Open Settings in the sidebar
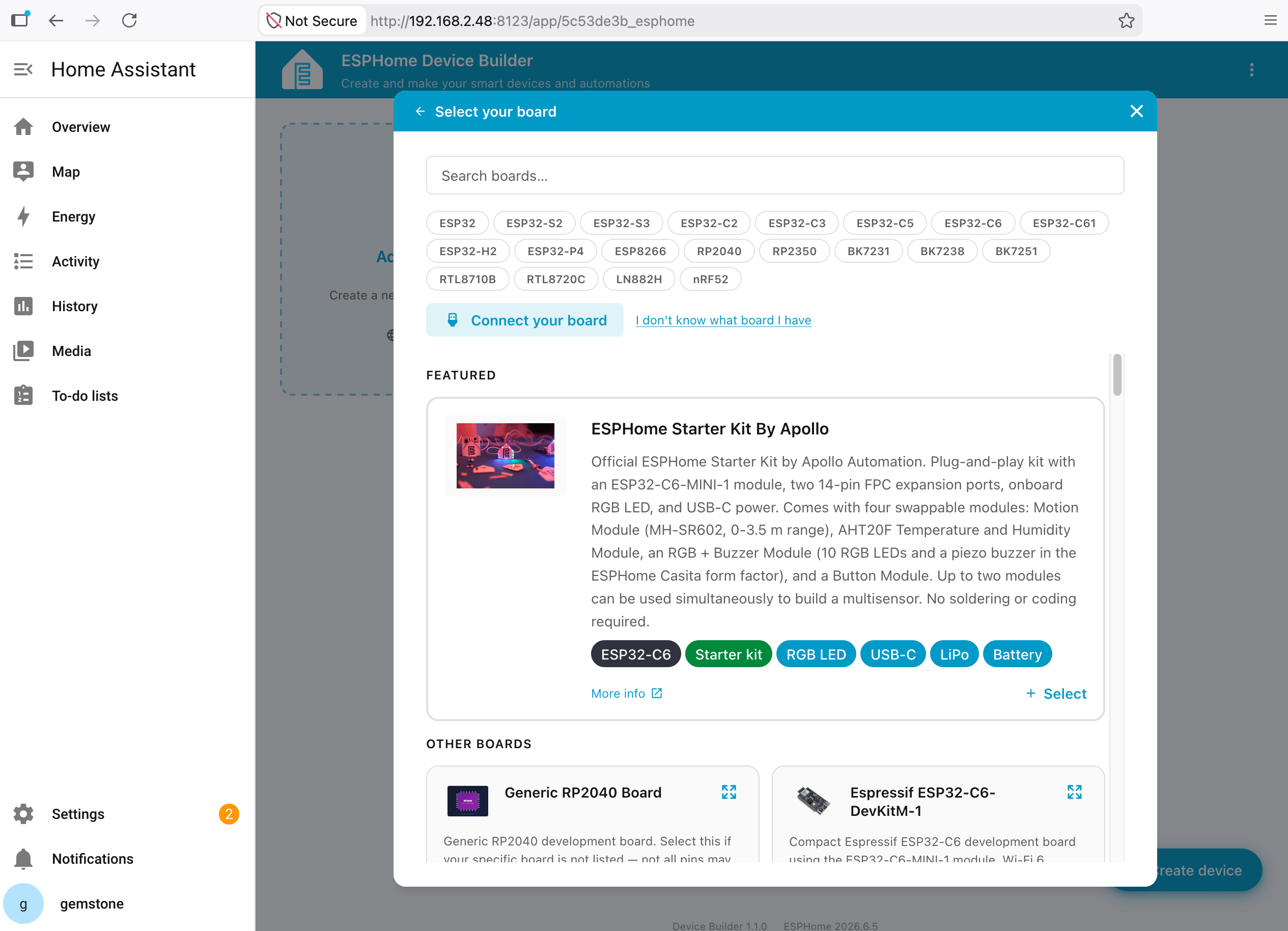The height and width of the screenshot is (931, 1288). point(128,814)
